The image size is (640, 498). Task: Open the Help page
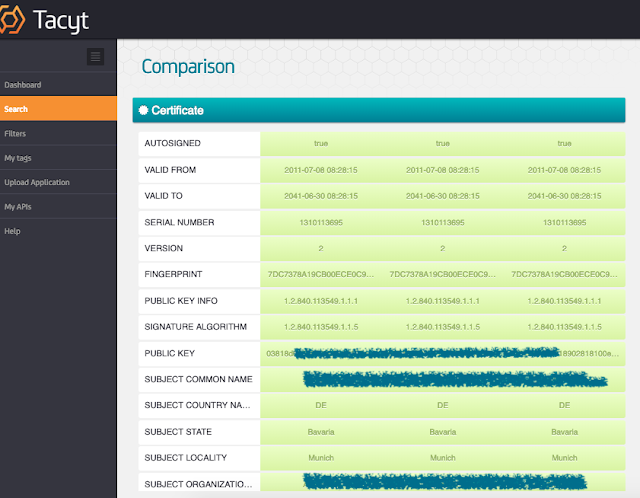pyautogui.click(x=12, y=231)
